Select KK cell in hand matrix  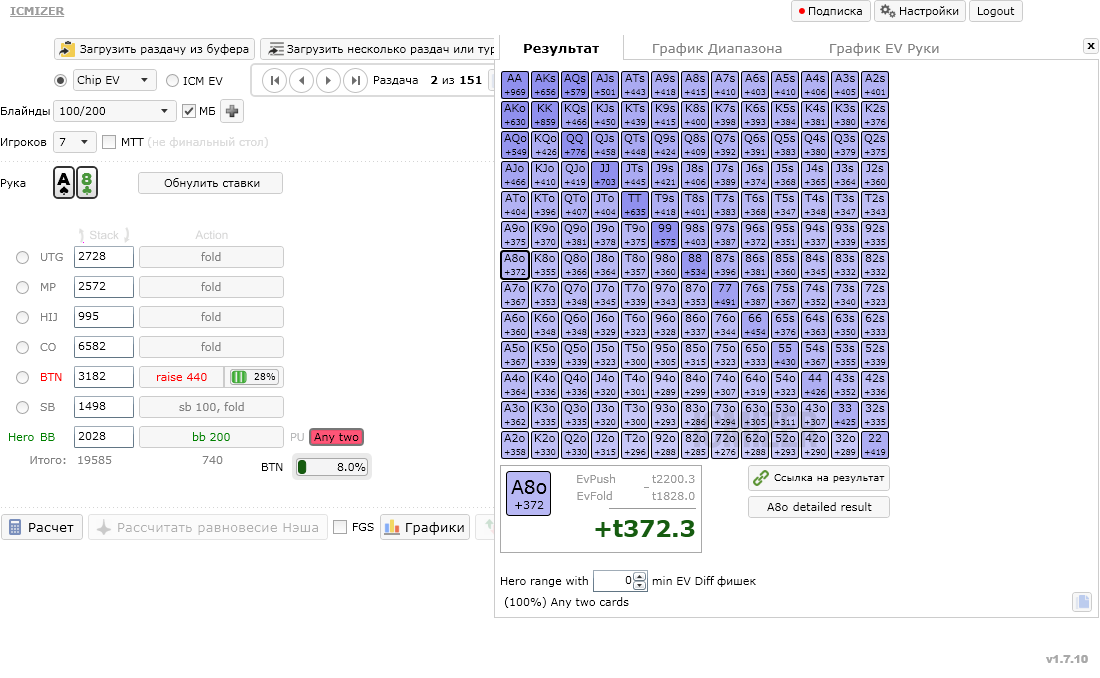pos(545,114)
